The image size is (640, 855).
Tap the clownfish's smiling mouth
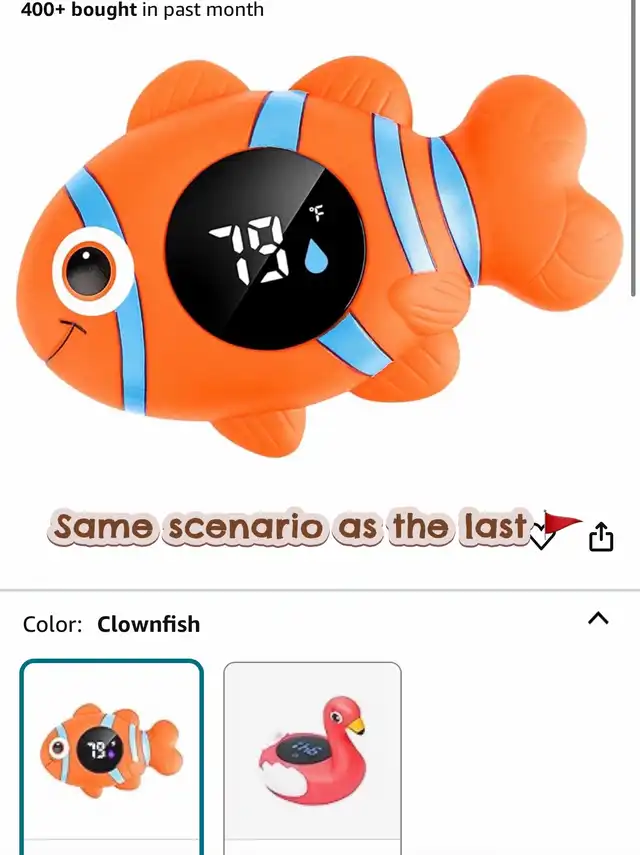(66, 338)
